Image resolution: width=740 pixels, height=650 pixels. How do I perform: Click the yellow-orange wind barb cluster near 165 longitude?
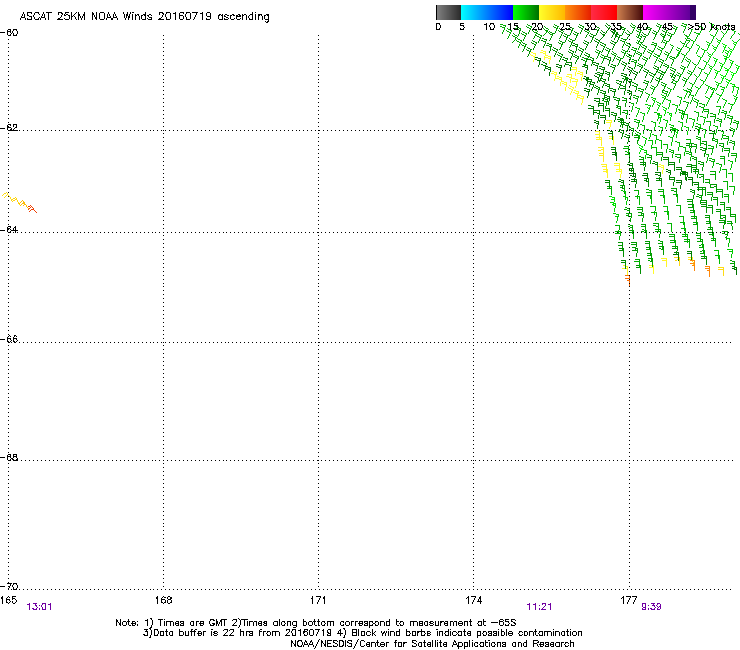[19, 202]
